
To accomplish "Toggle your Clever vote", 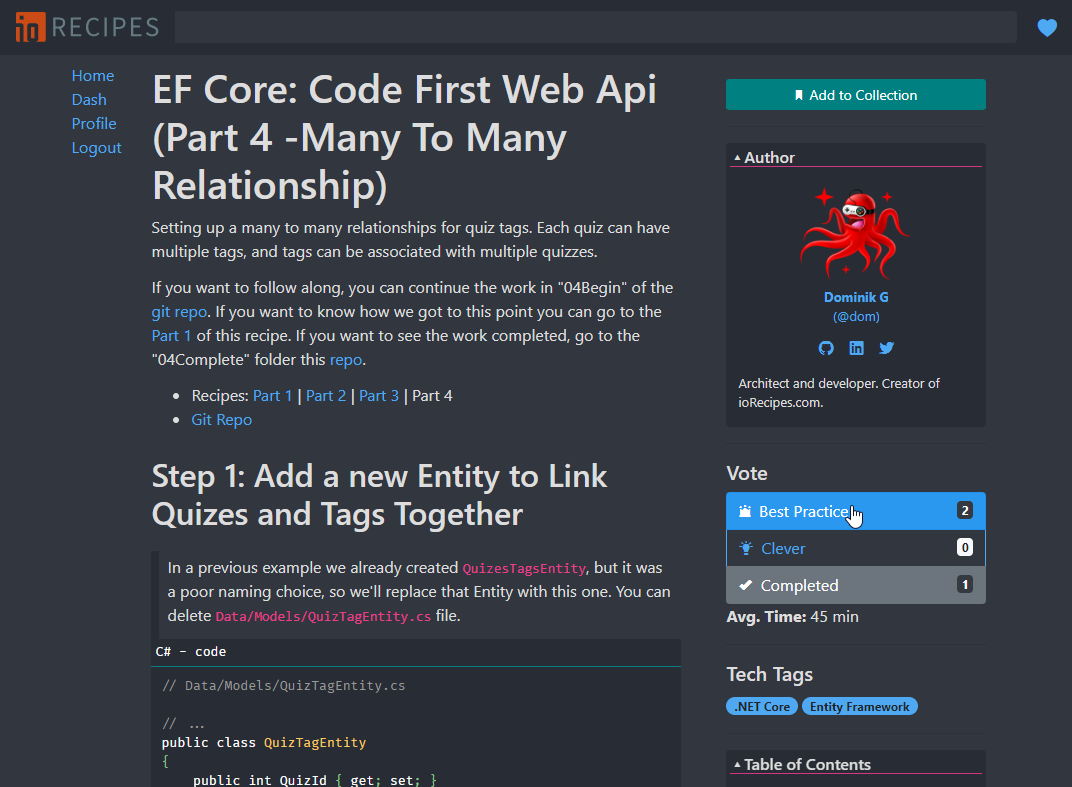I will tap(855, 547).
